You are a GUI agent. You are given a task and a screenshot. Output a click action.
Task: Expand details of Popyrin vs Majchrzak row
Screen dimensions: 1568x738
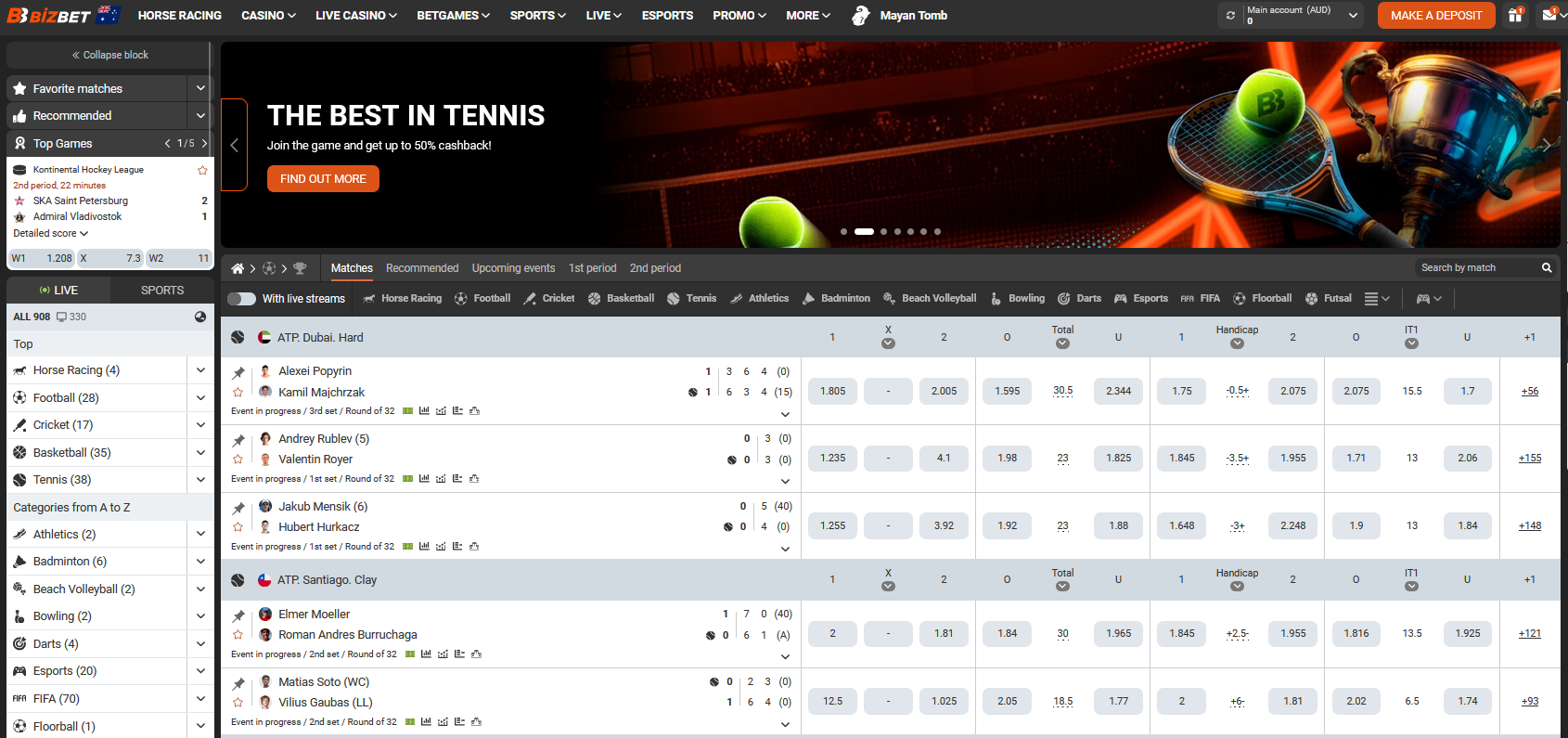pos(785,414)
